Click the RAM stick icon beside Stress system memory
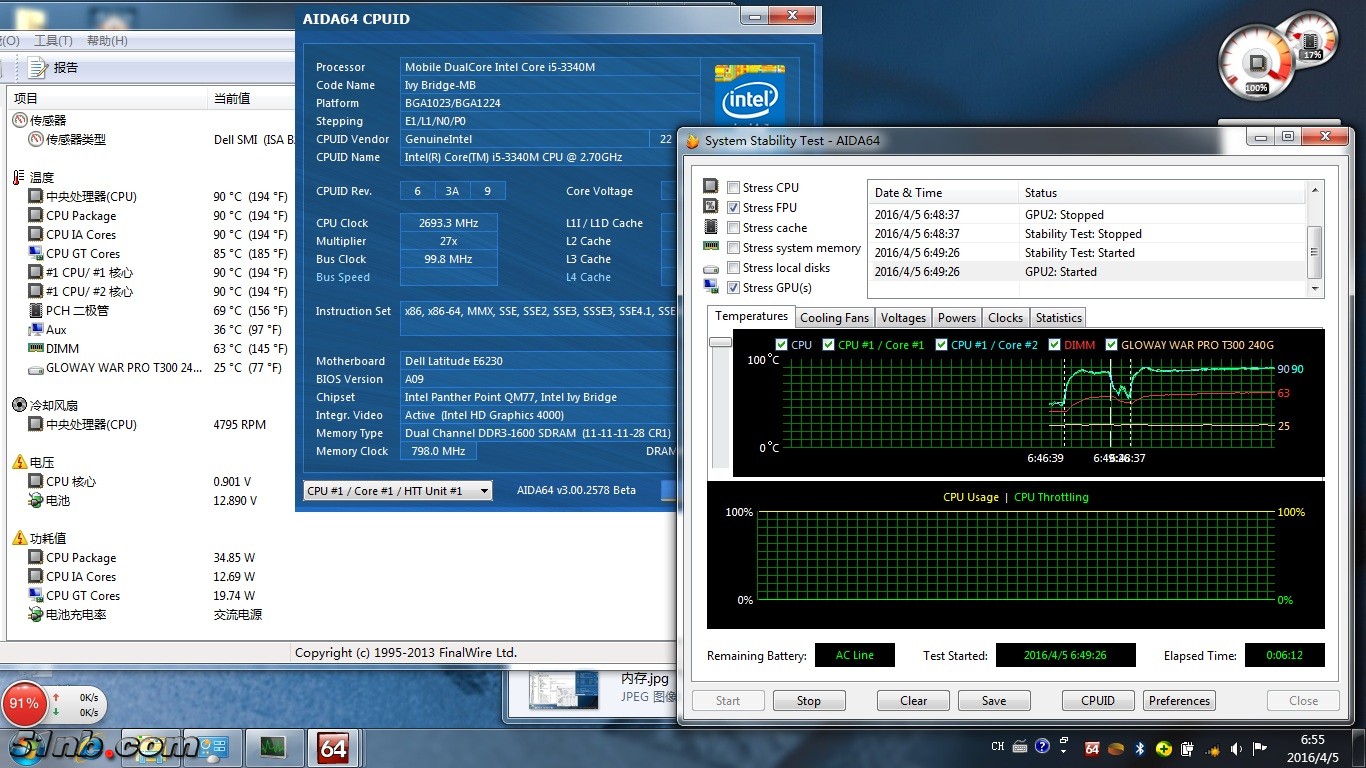The width and height of the screenshot is (1366, 768). [710, 247]
